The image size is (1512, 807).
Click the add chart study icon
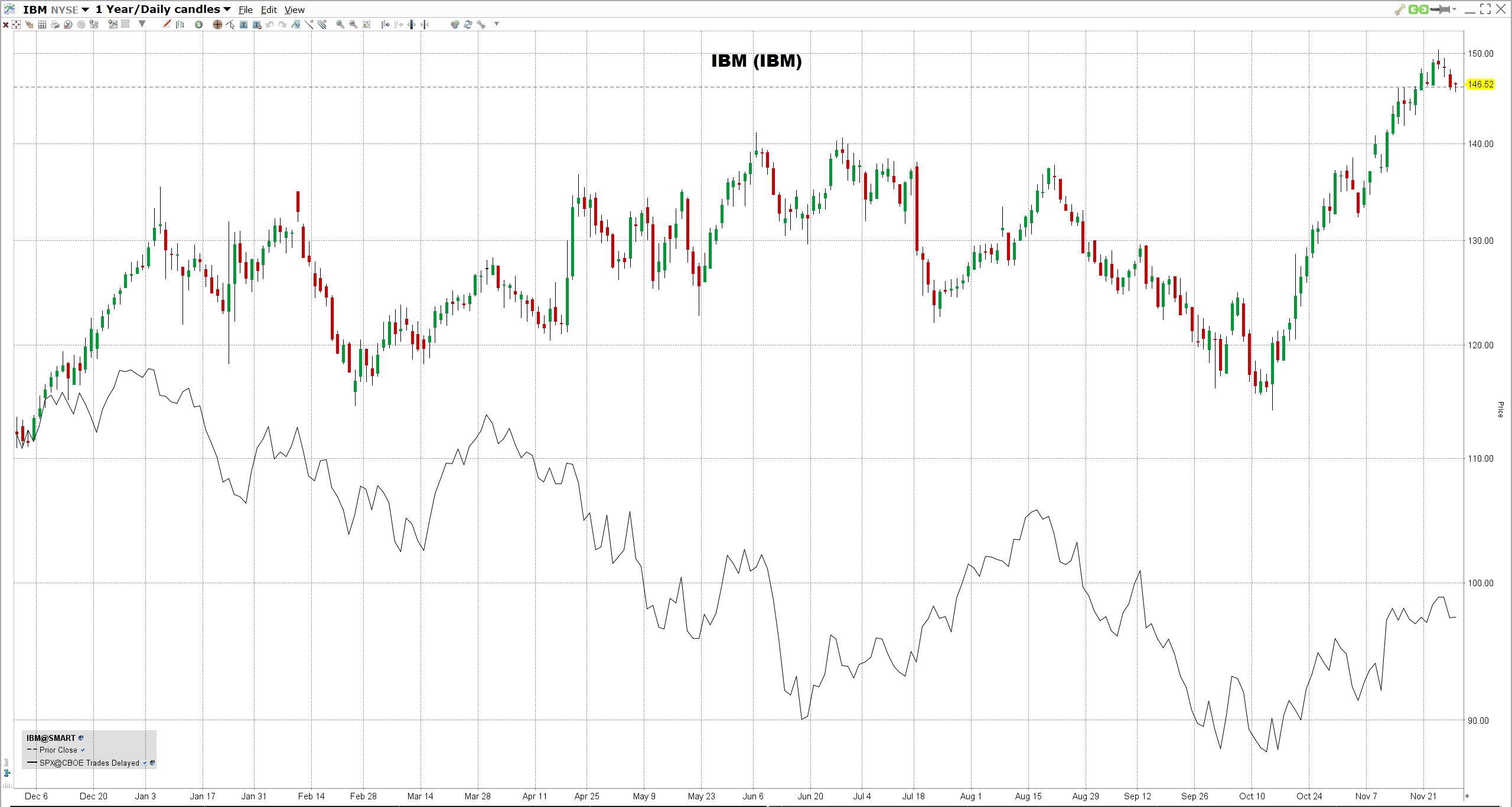tap(113, 24)
